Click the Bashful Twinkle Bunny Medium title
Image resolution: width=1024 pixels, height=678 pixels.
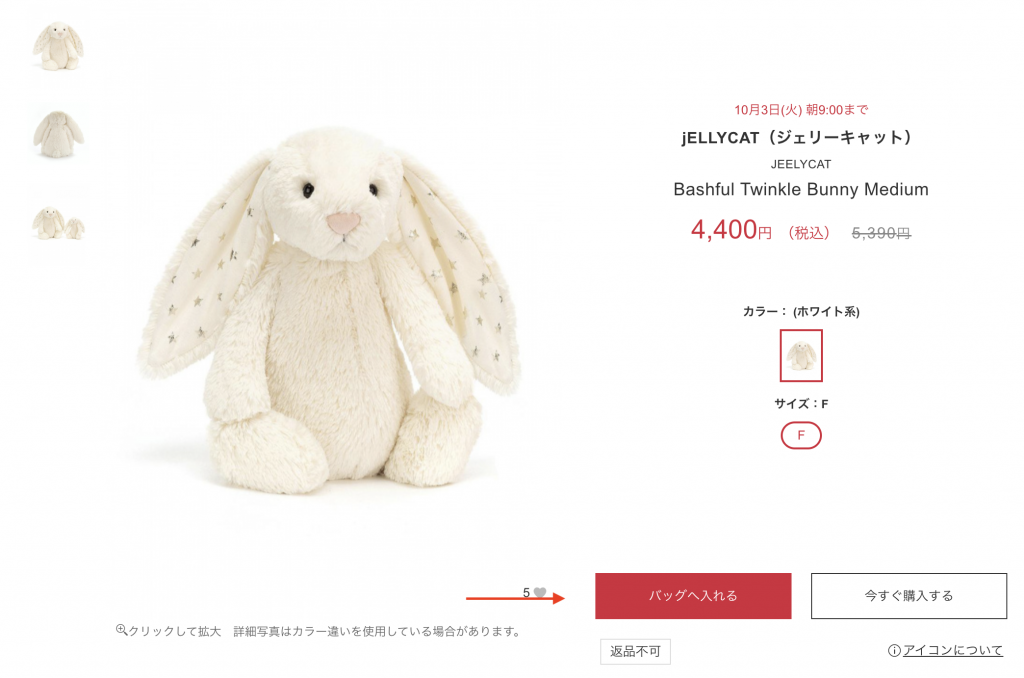tap(801, 189)
